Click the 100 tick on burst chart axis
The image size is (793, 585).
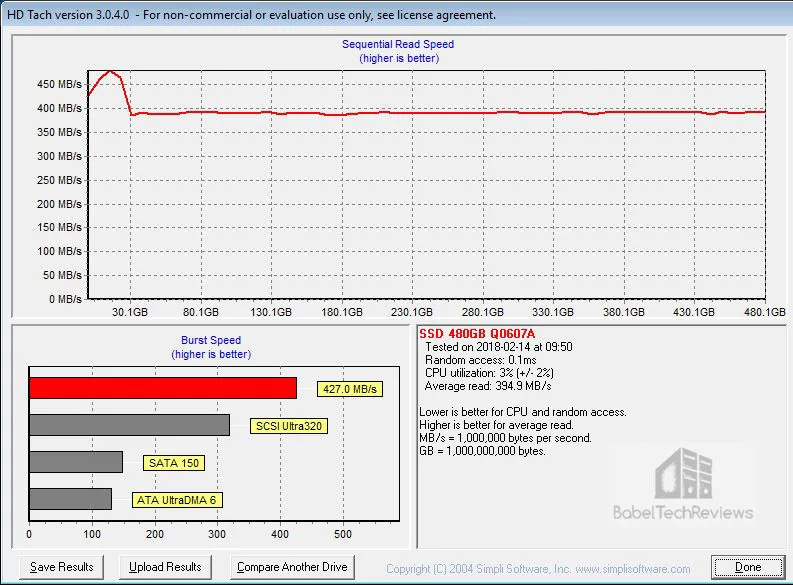click(92, 534)
